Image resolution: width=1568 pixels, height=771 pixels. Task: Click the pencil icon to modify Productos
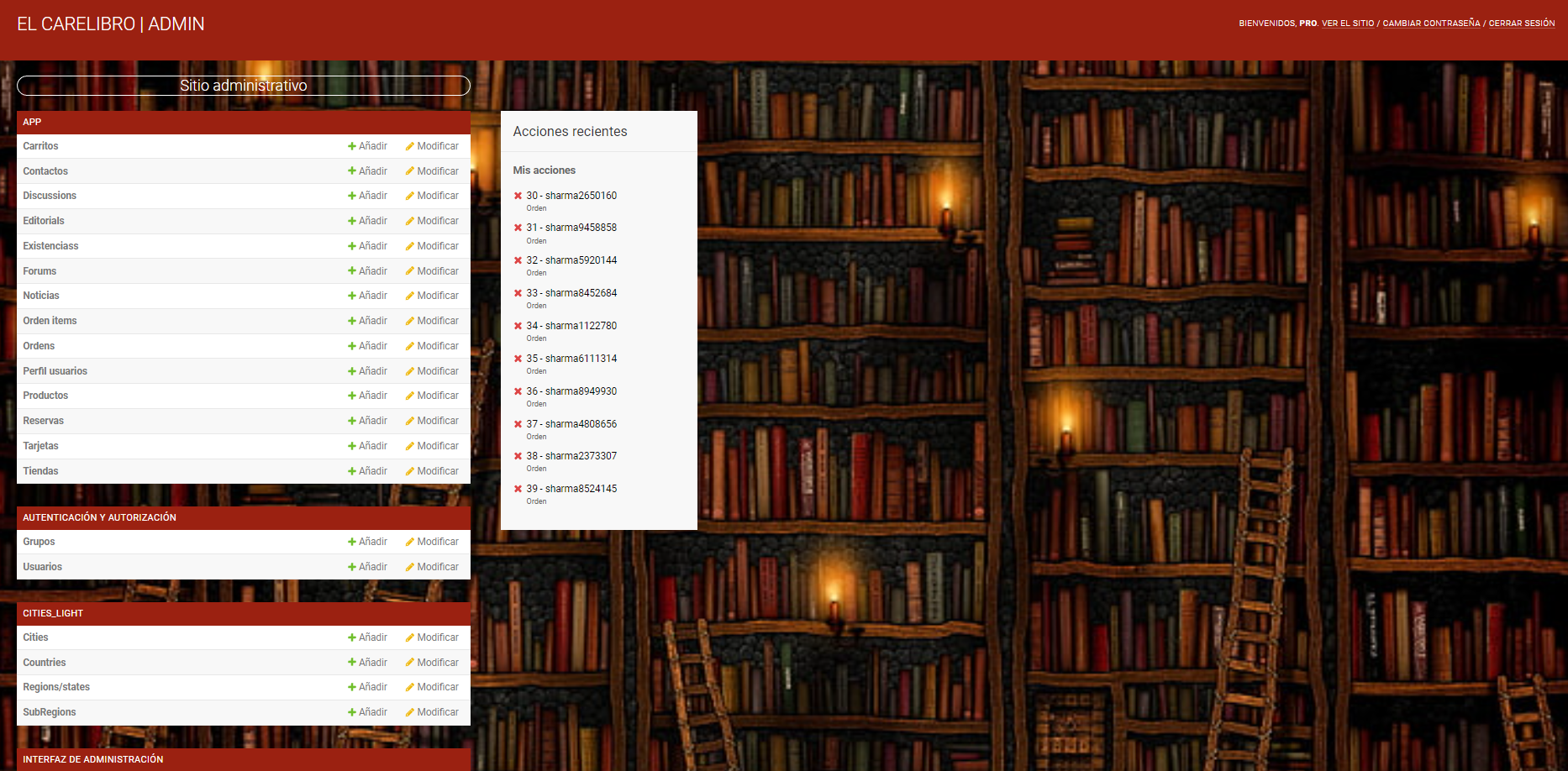[x=409, y=395]
